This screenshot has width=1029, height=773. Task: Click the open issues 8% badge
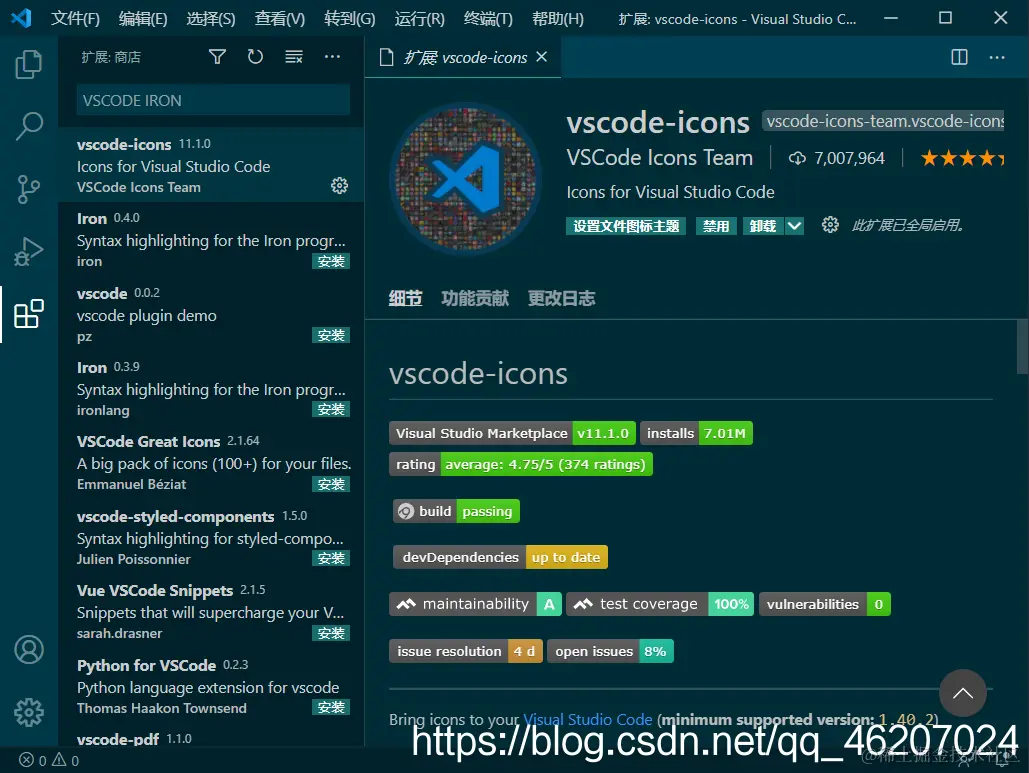(x=610, y=652)
